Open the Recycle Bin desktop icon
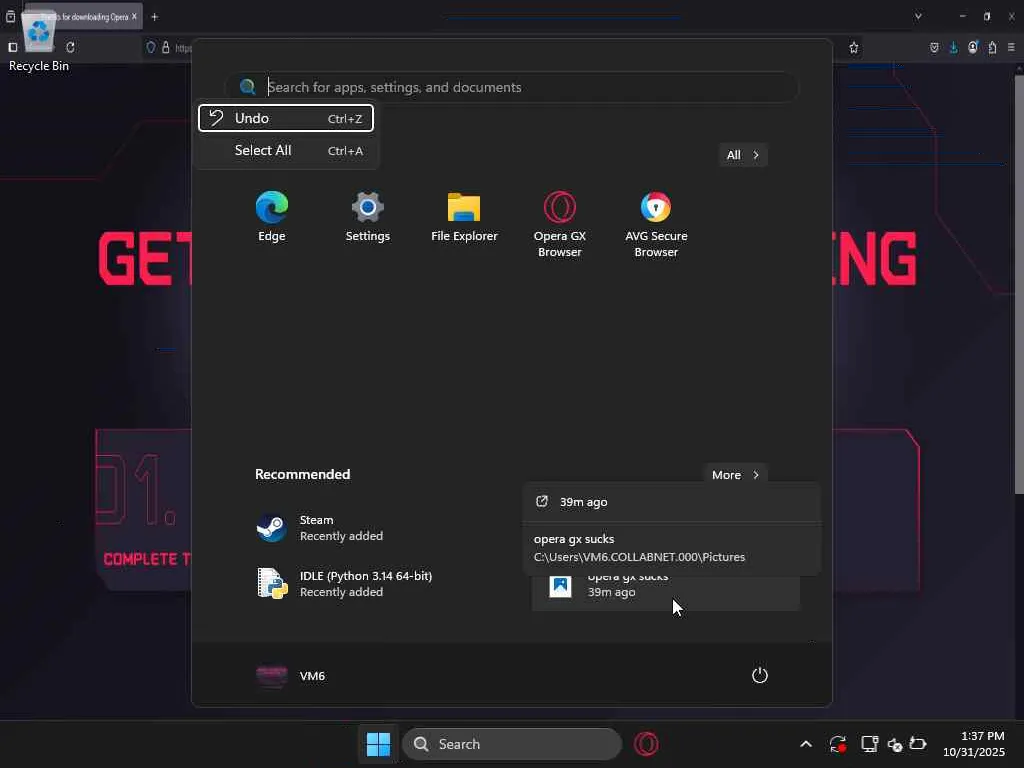 (x=39, y=40)
